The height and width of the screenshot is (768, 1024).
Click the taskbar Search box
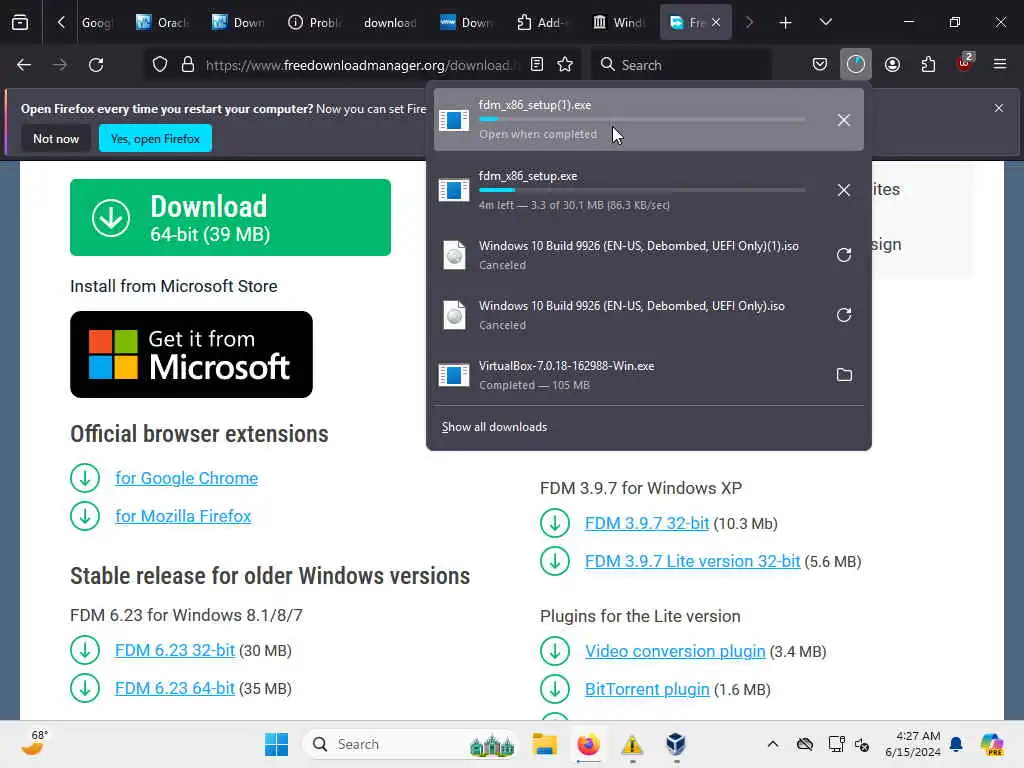[410, 744]
